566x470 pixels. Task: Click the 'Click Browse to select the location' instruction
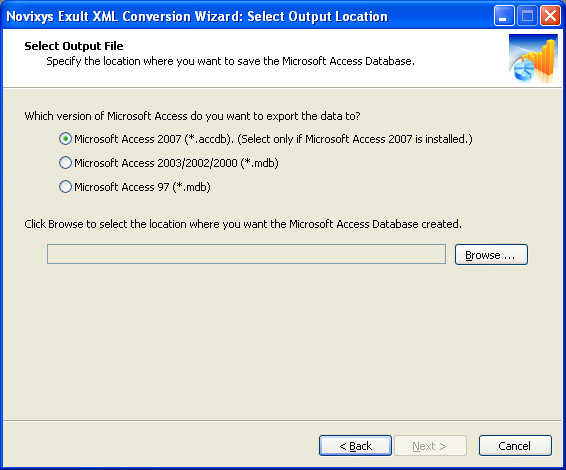(x=243, y=224)
